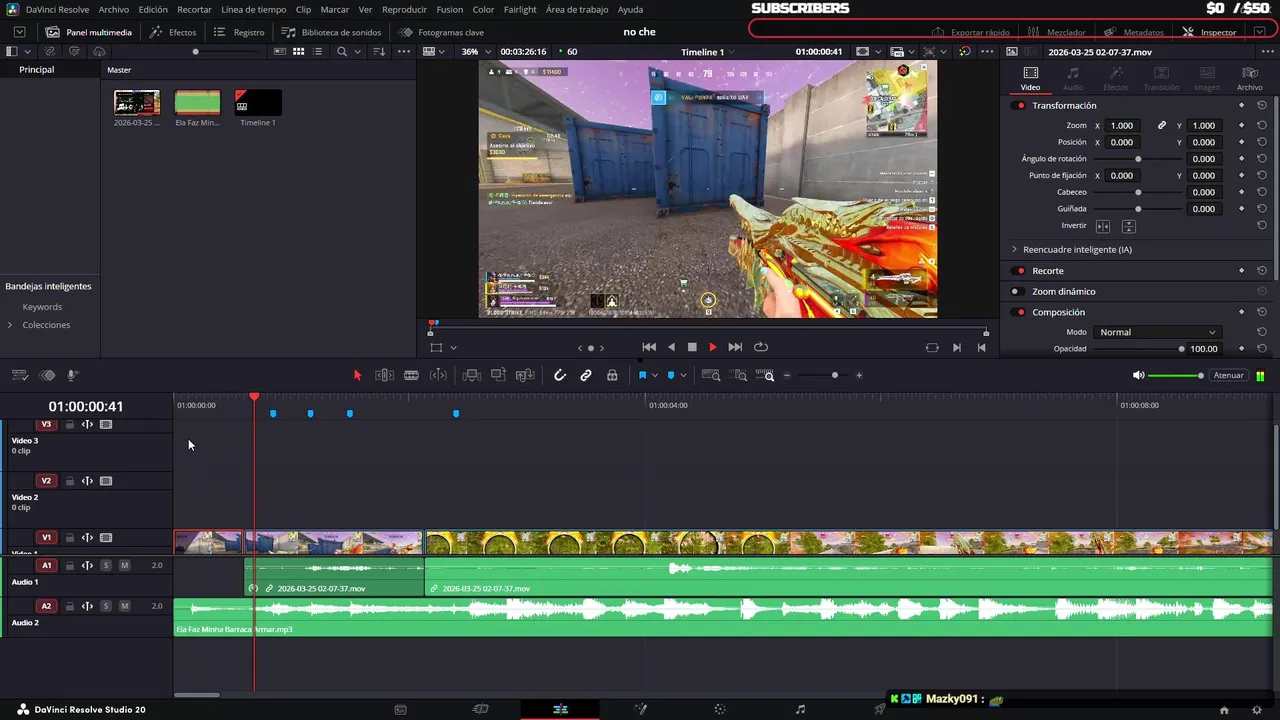This screenshot has height=720, width=1280.
Task: Mute the Audio 1 track M button
Action: pos(124,565)
